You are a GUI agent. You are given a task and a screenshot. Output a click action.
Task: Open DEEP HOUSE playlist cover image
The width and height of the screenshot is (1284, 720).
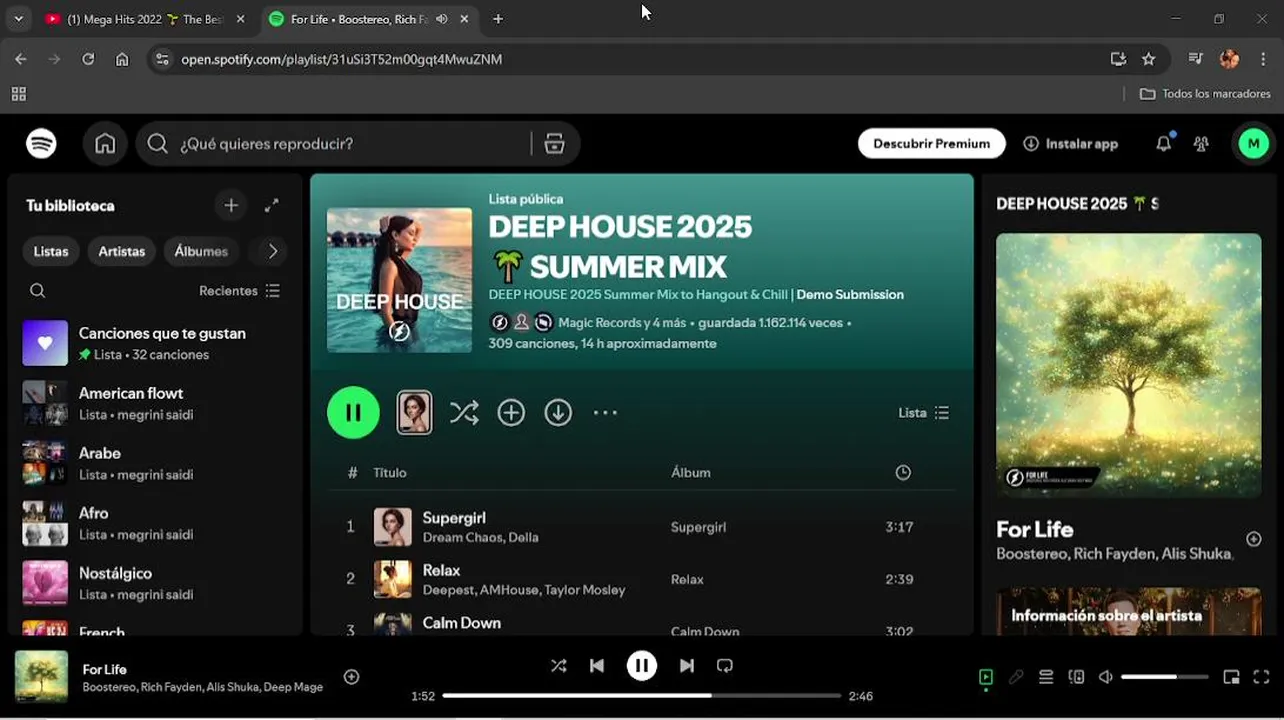click(x=399, y=280)
